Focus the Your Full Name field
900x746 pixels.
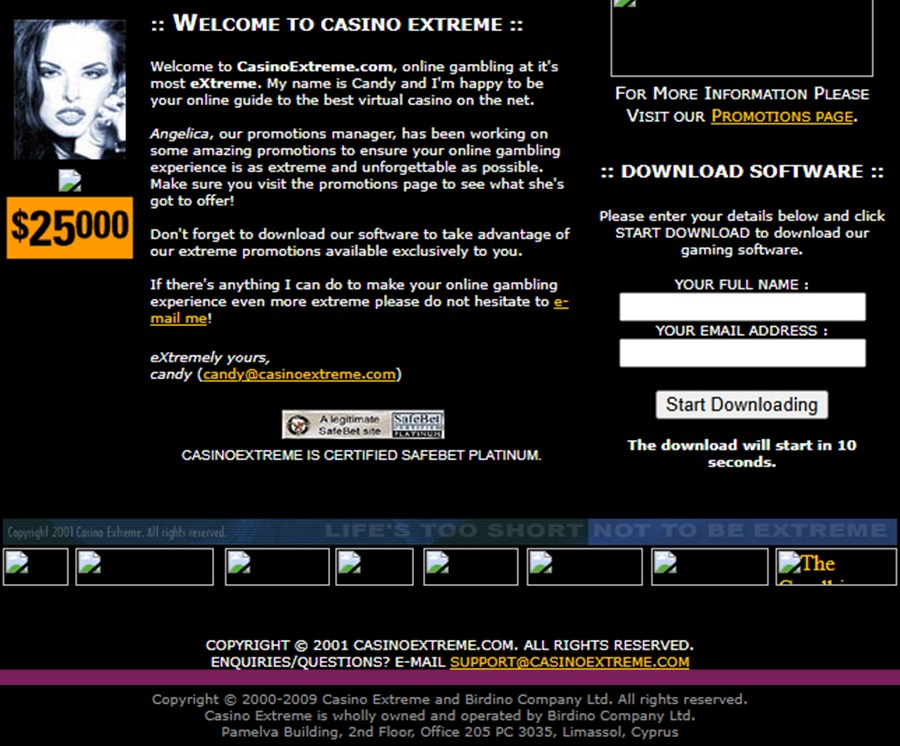(x=742, y=307)
